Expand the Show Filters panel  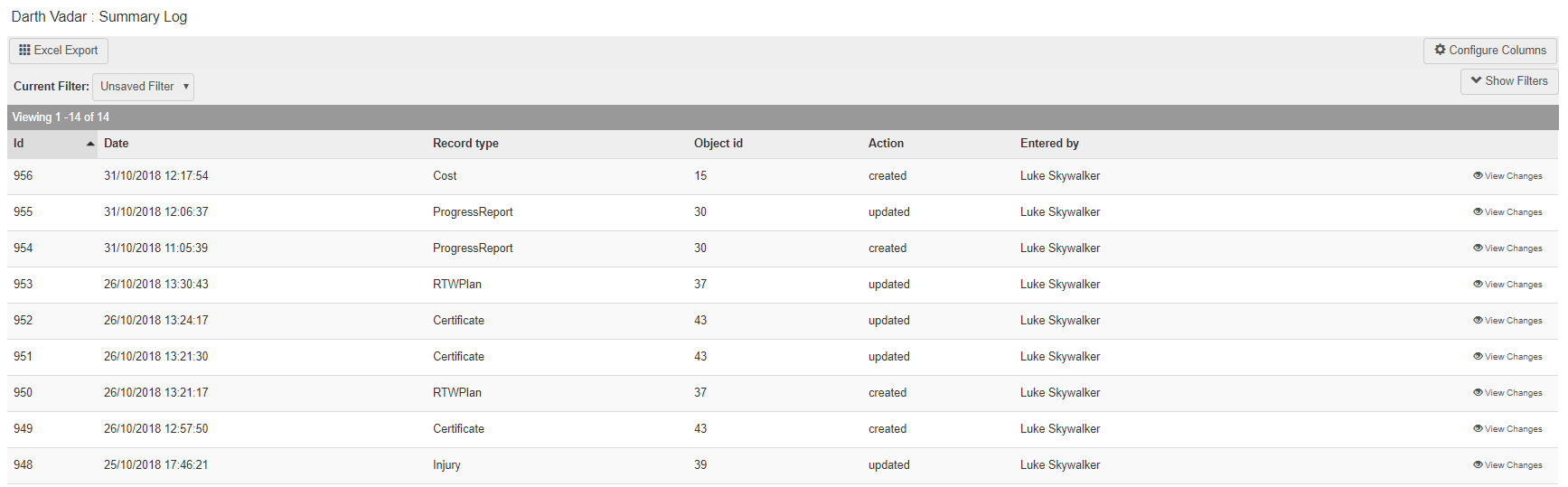1508,81
